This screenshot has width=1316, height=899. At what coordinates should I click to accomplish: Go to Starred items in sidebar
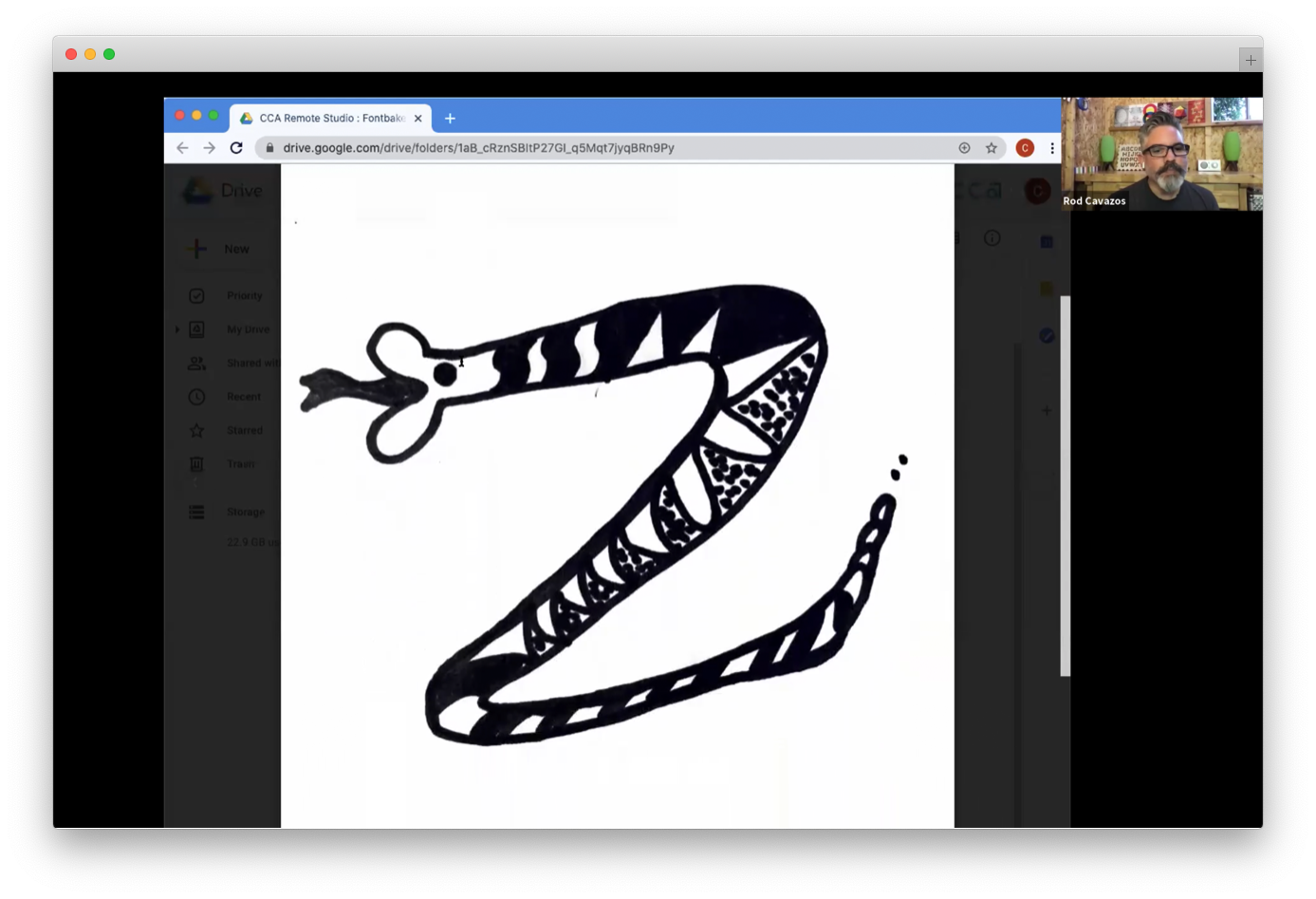pos(244,430)
